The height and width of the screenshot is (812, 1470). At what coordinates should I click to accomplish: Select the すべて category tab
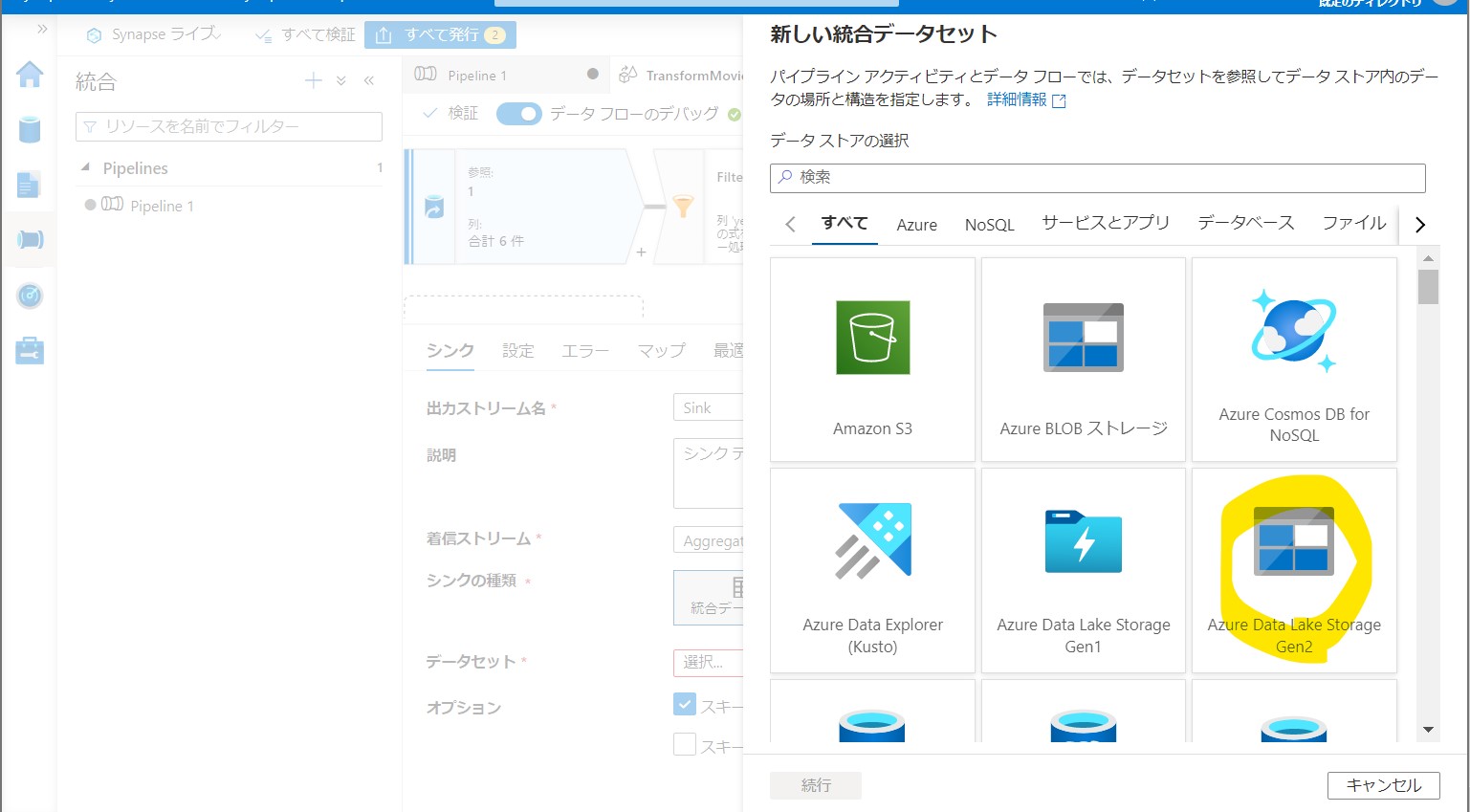click(x=845, y=224)
